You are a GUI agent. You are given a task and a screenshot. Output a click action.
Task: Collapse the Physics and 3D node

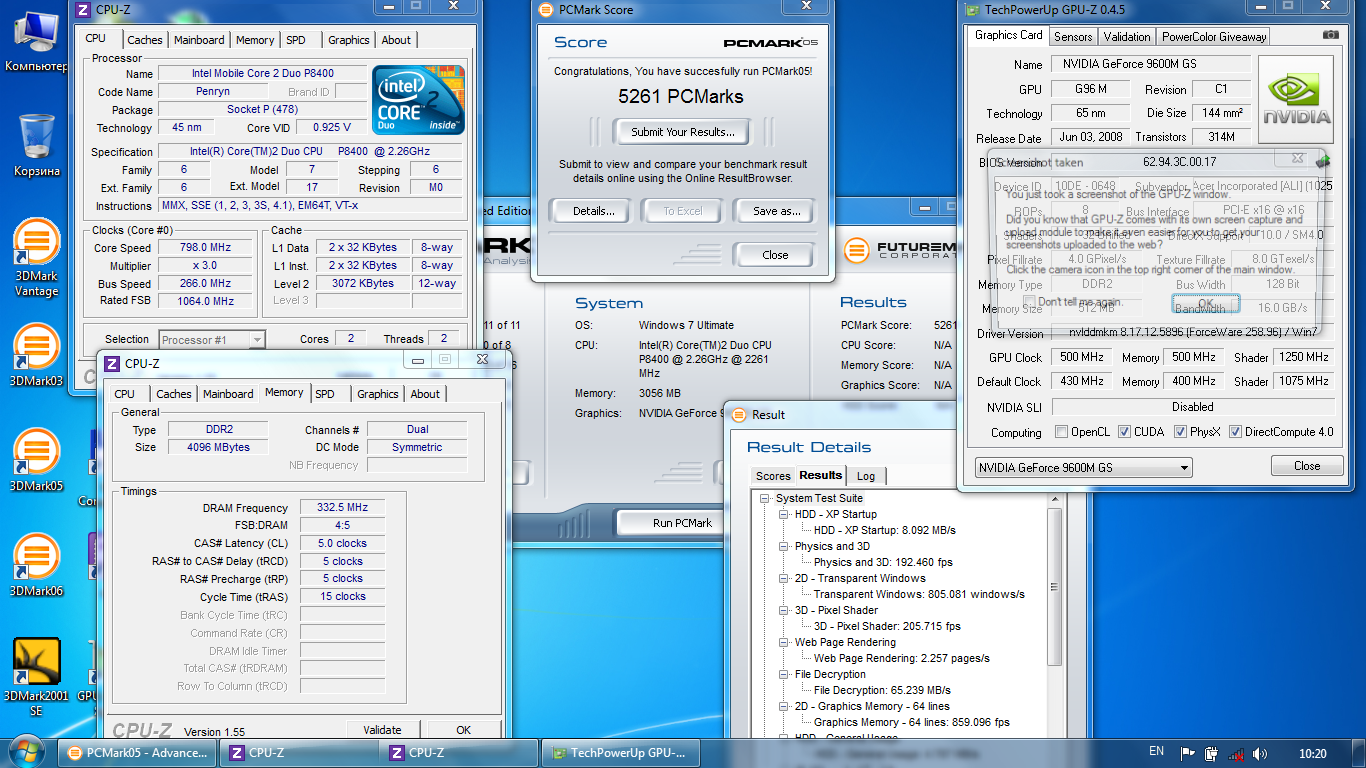pos(784,546)
